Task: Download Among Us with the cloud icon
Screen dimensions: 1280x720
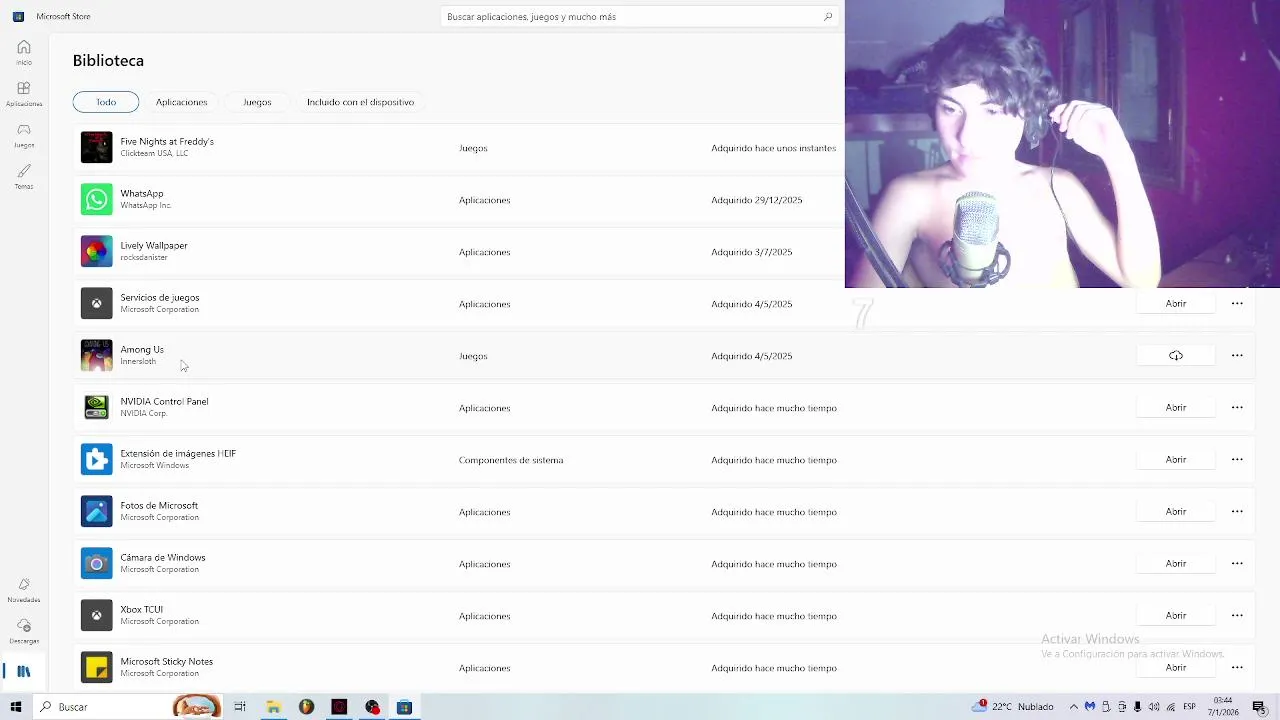Action: click(x=1176, y=355)
